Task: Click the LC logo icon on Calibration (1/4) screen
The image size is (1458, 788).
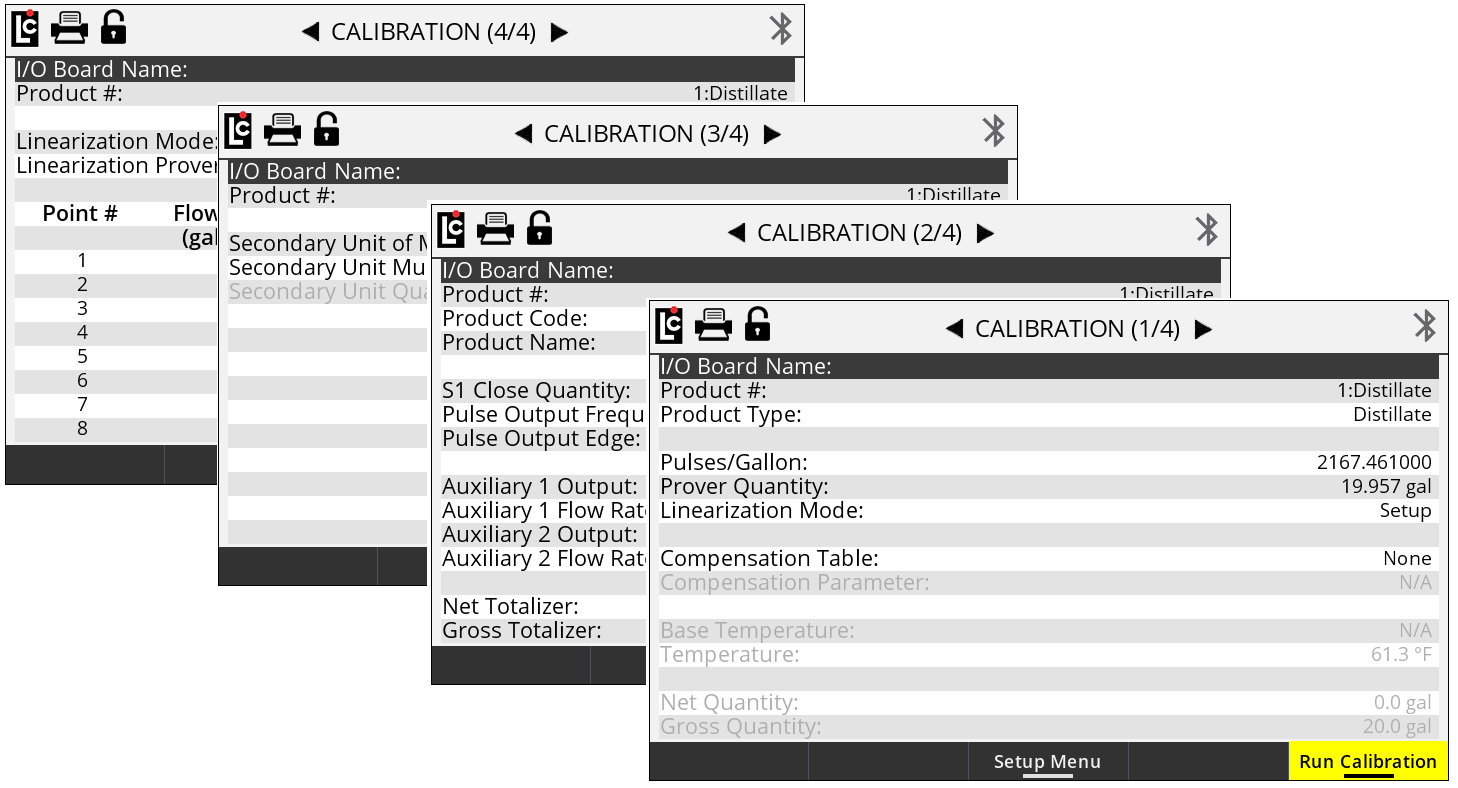Action: point(669,325)
